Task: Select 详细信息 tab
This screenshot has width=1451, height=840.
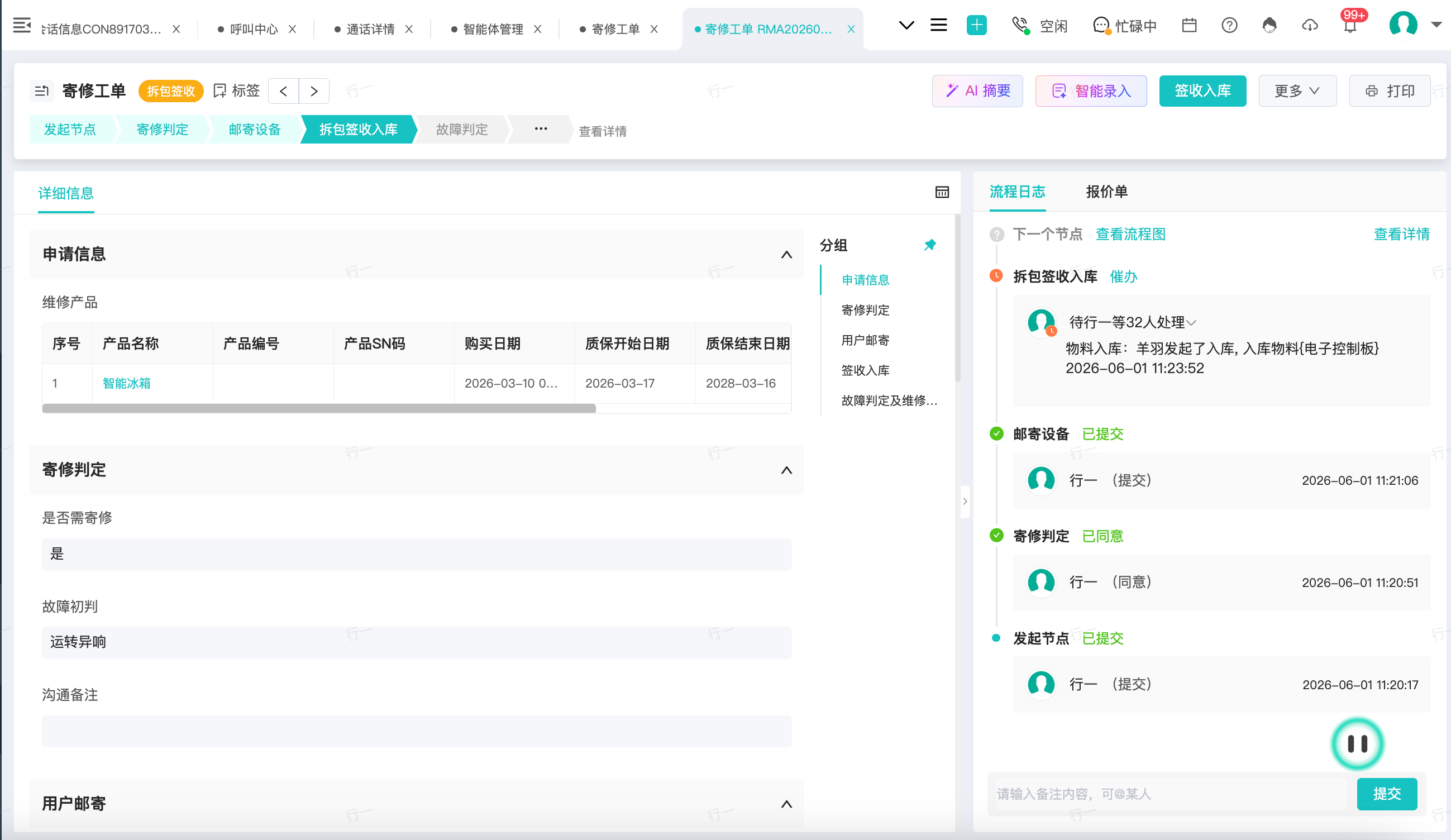Action: click(66, 193)
